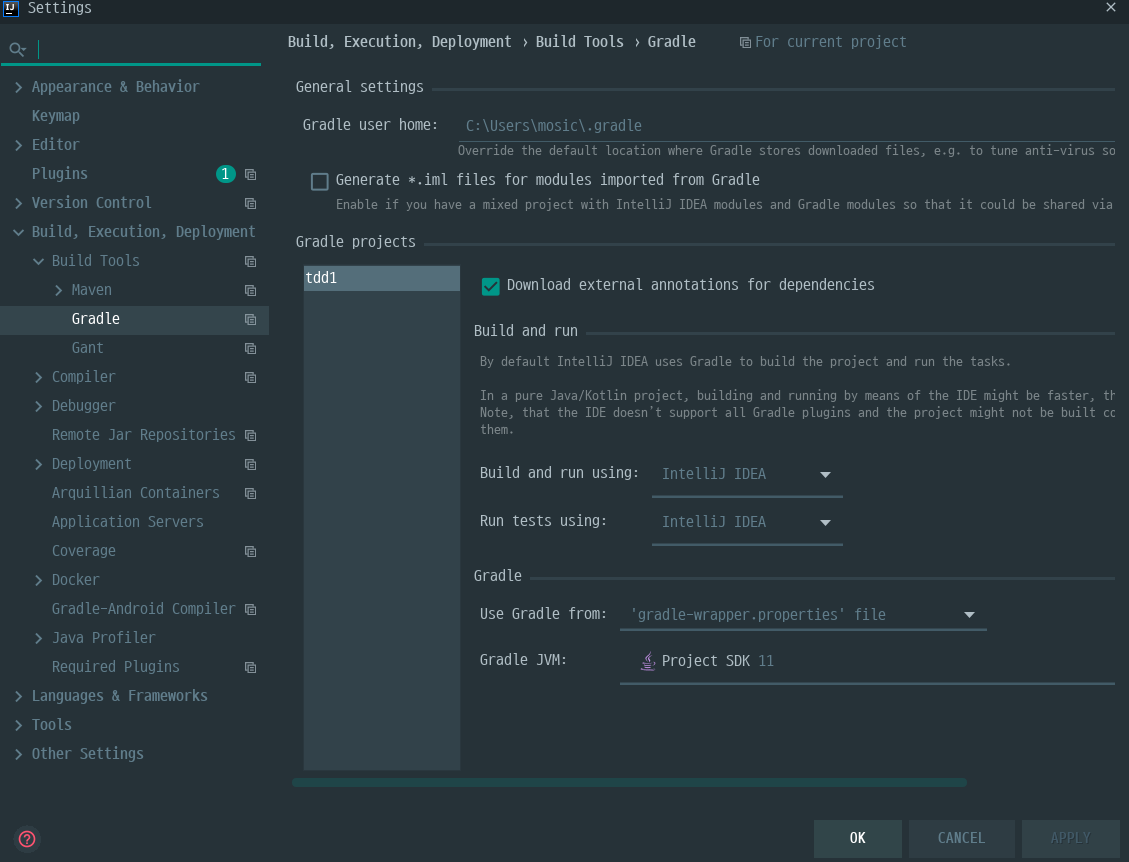Open the Run tests using dropdown
This screenshot has height=862, width=1129.
pyautogui.click(x=747, y=522)
